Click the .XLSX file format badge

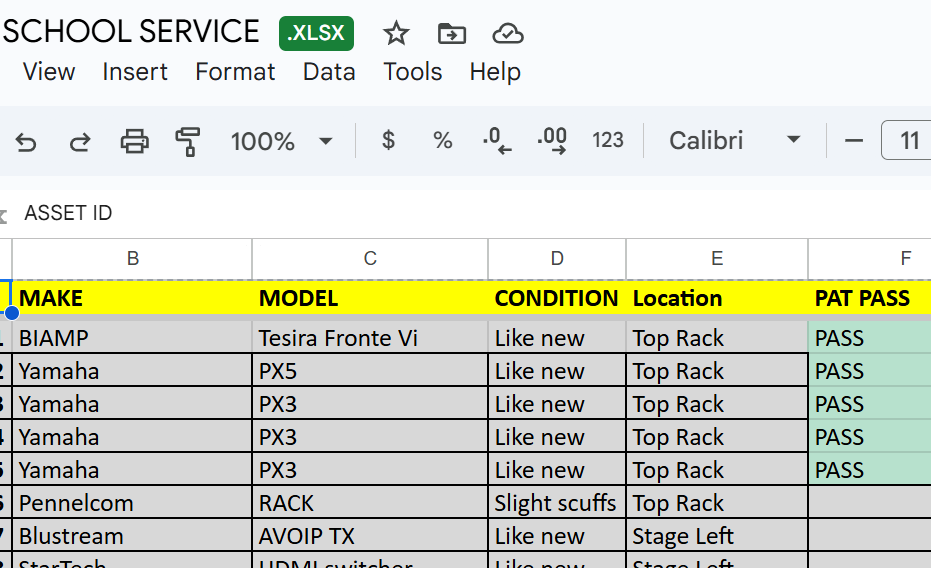click(316, 33)
